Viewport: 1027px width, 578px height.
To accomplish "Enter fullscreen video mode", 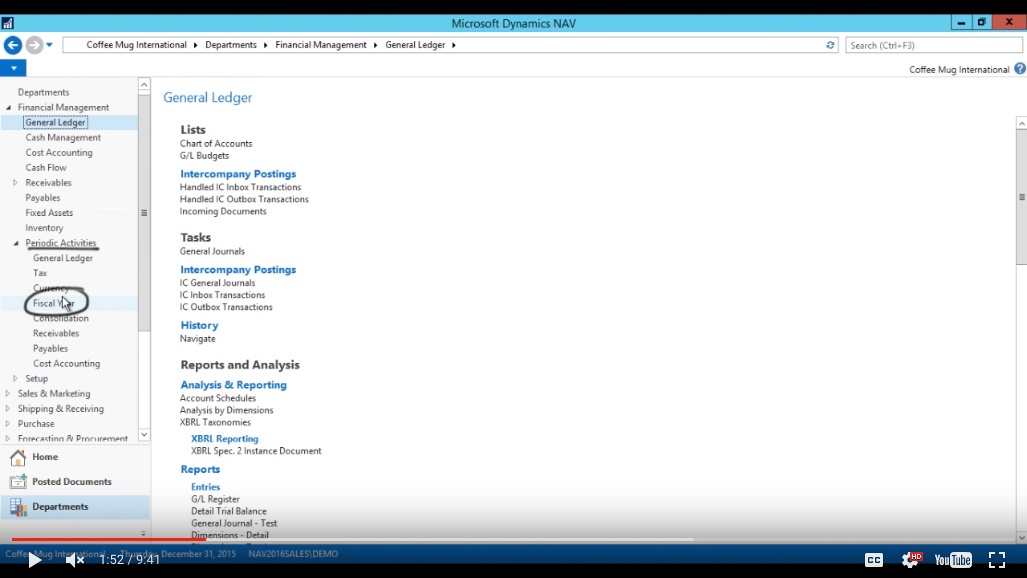I will 997,560.
